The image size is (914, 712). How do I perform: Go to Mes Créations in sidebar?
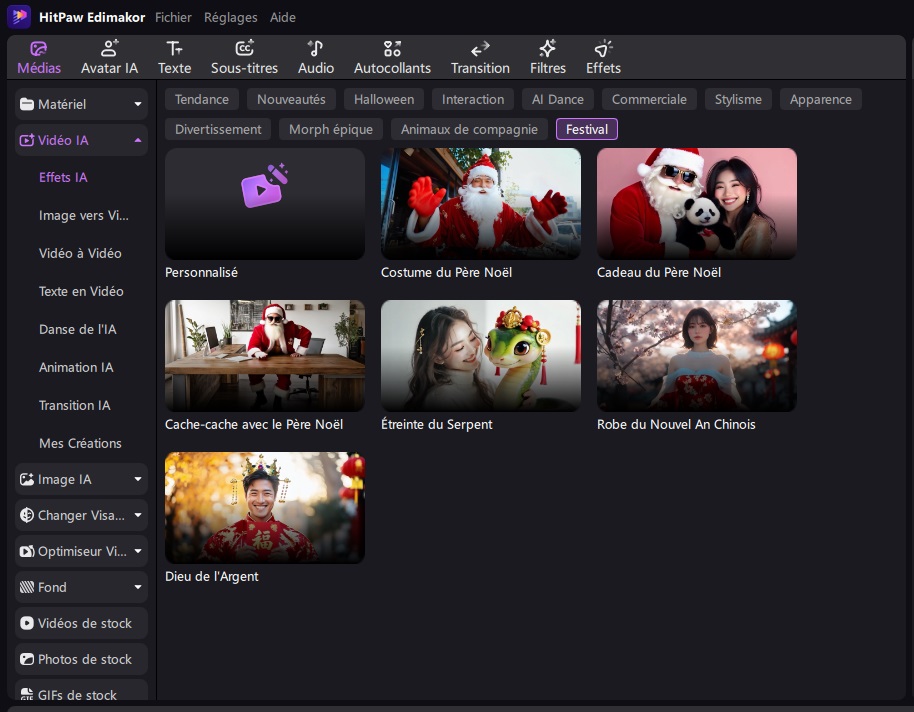click(80, 443)
